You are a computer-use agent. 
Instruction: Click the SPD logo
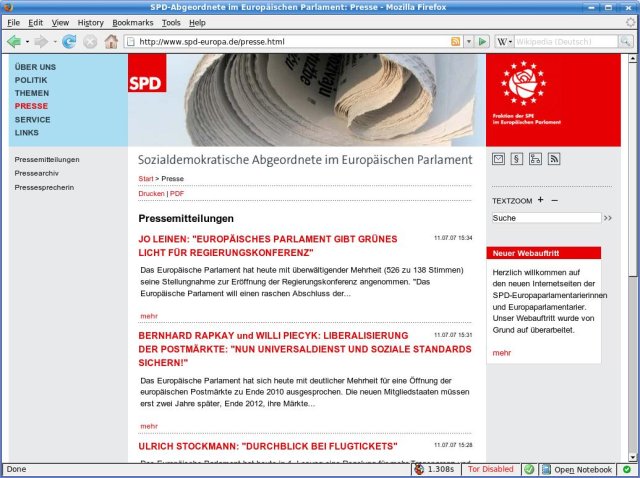[147, 73]
